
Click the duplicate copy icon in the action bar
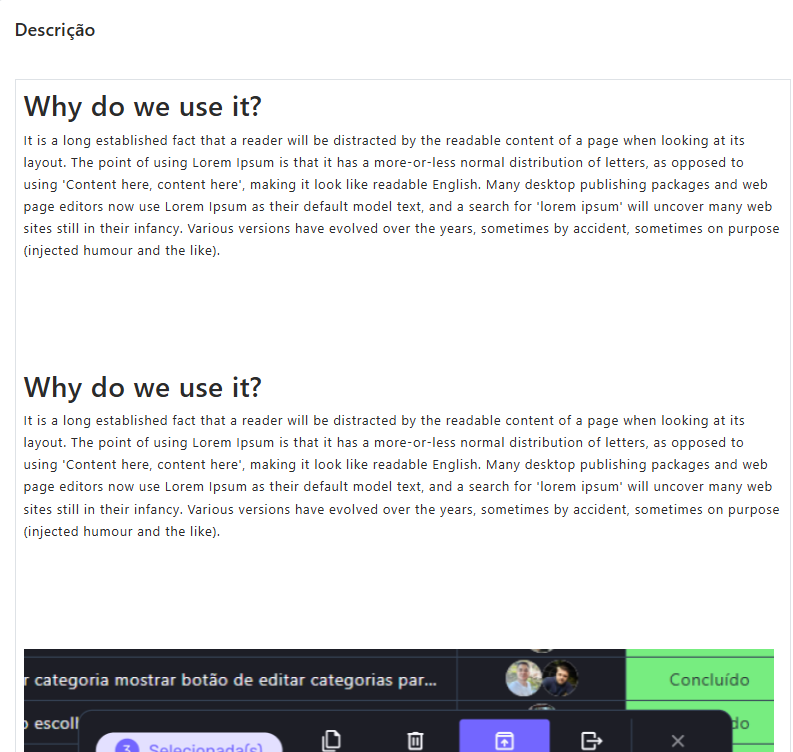(x=331, y=740)
